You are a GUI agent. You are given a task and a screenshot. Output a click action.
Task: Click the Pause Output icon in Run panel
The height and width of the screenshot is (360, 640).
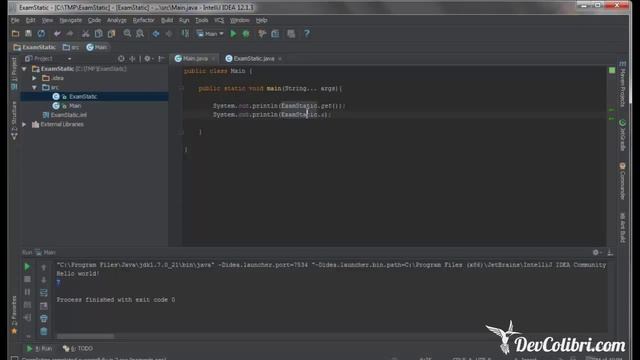coord(27,292)
